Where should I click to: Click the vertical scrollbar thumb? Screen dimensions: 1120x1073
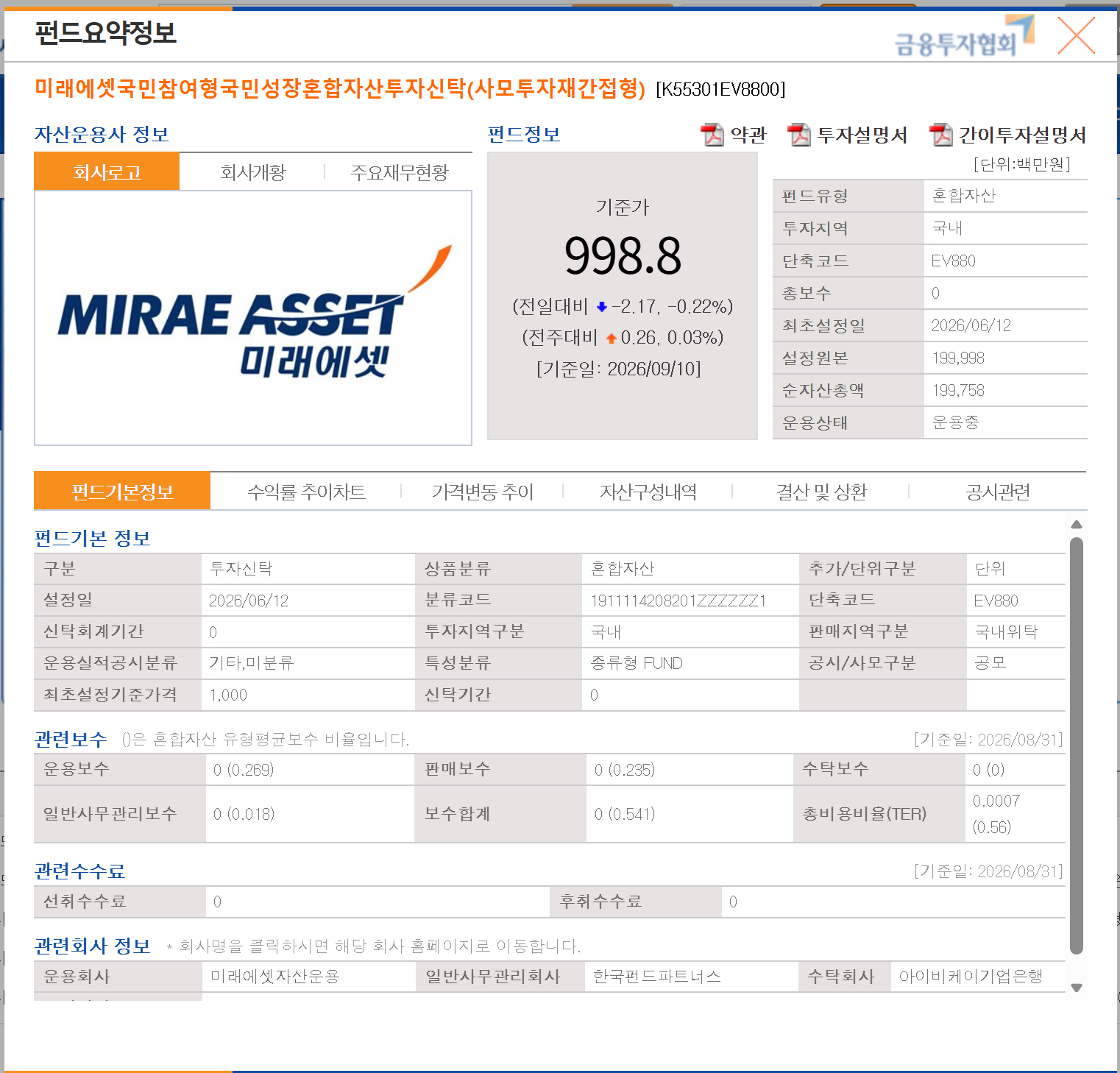[x=1077, y=746]
